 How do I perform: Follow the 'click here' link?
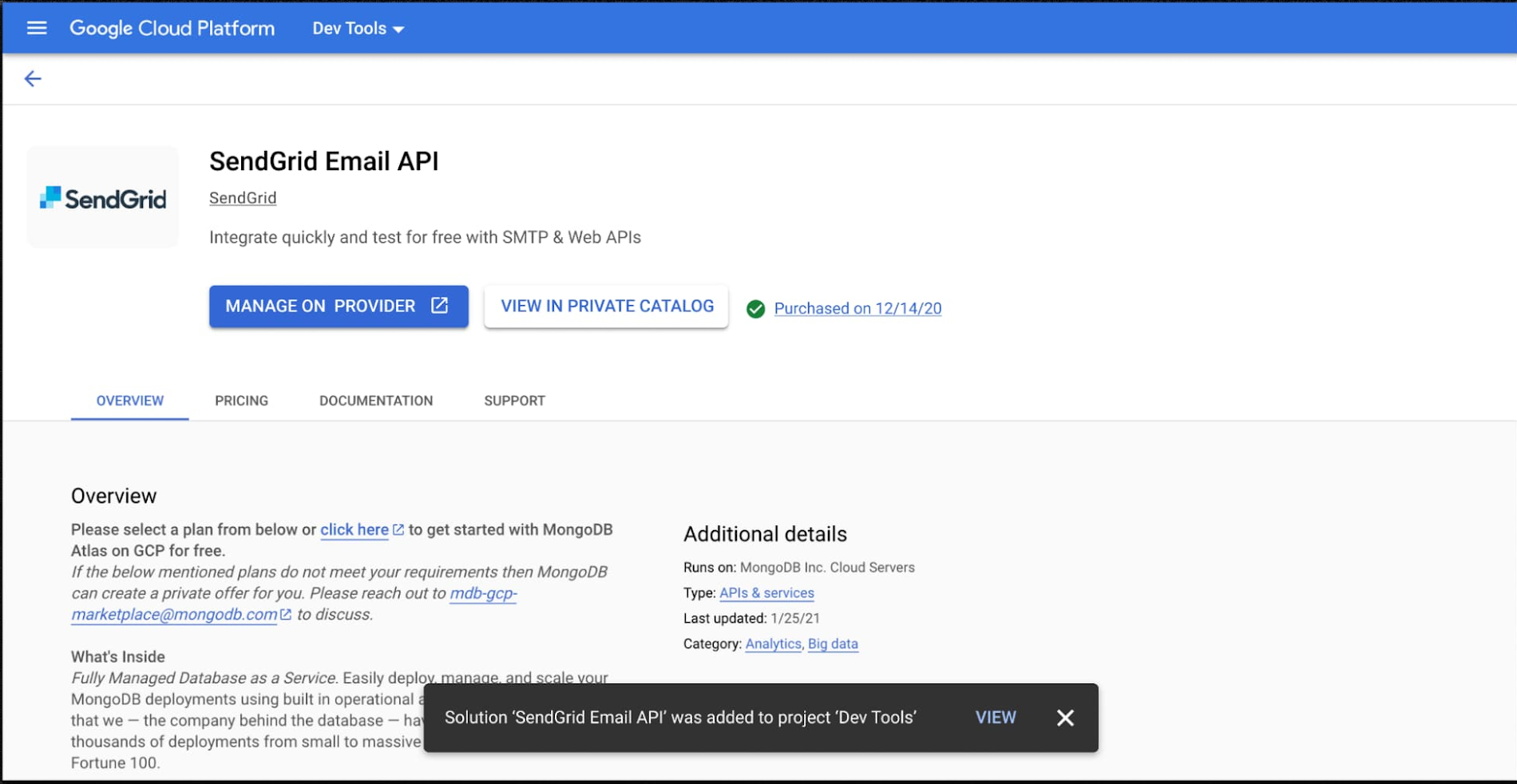coord(354,529)
